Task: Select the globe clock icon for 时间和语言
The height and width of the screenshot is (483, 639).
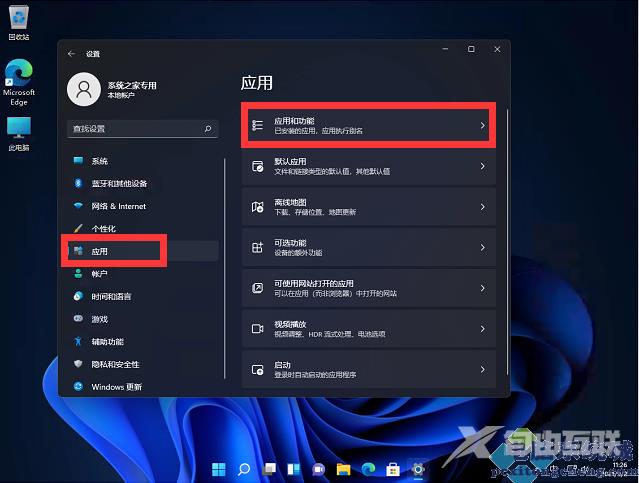Action: coord(78,296)
